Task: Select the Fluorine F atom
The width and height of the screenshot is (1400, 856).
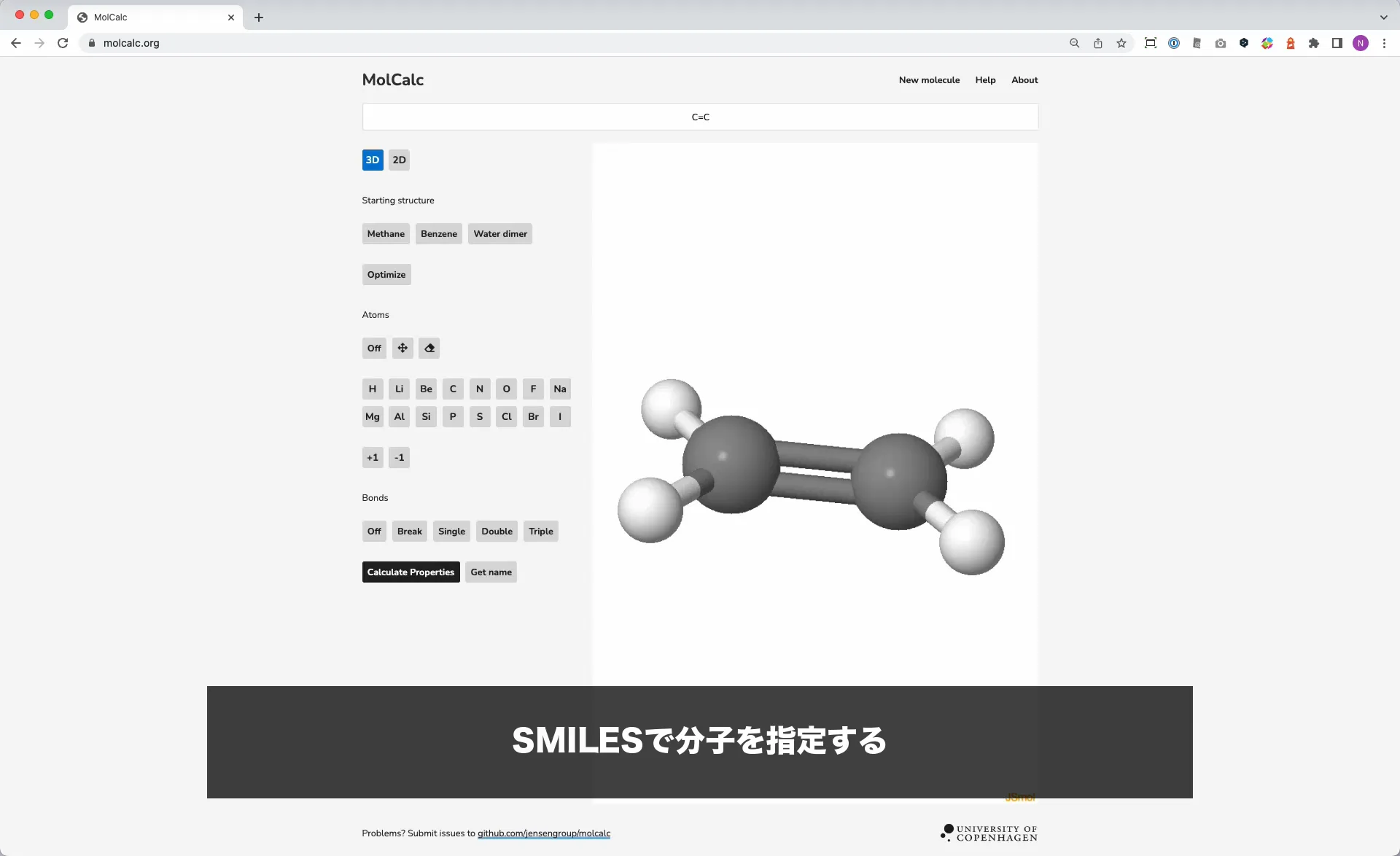Action: click(x=533, y=389)
